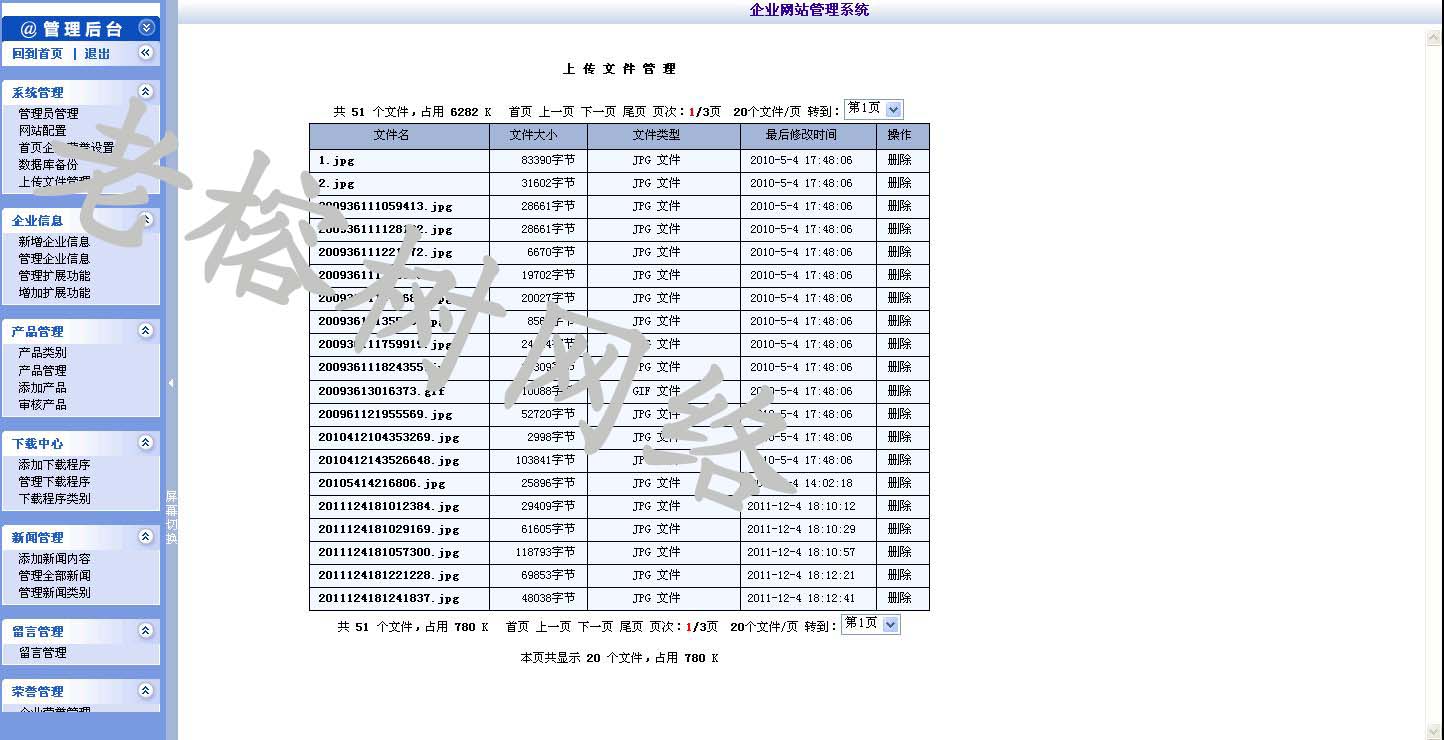Open 添加下载程序 in the sidebar
This screenshot has width=1444, height=740.
54,465
